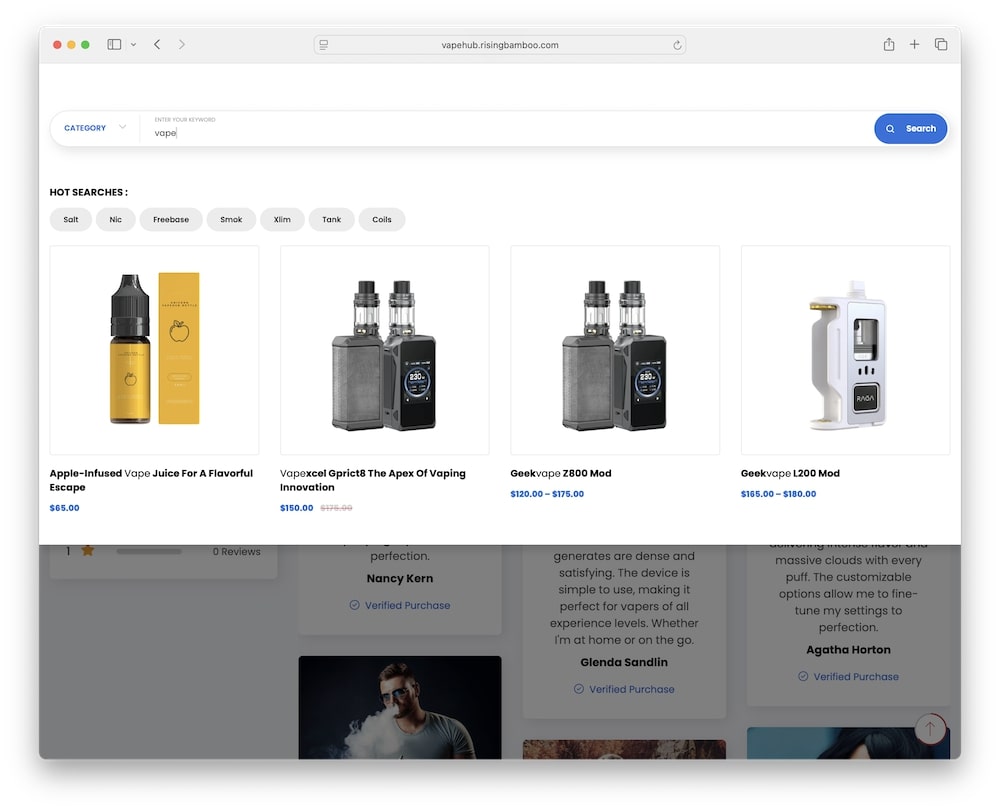Click the struck-through $175.00 original price

[336, 508]
